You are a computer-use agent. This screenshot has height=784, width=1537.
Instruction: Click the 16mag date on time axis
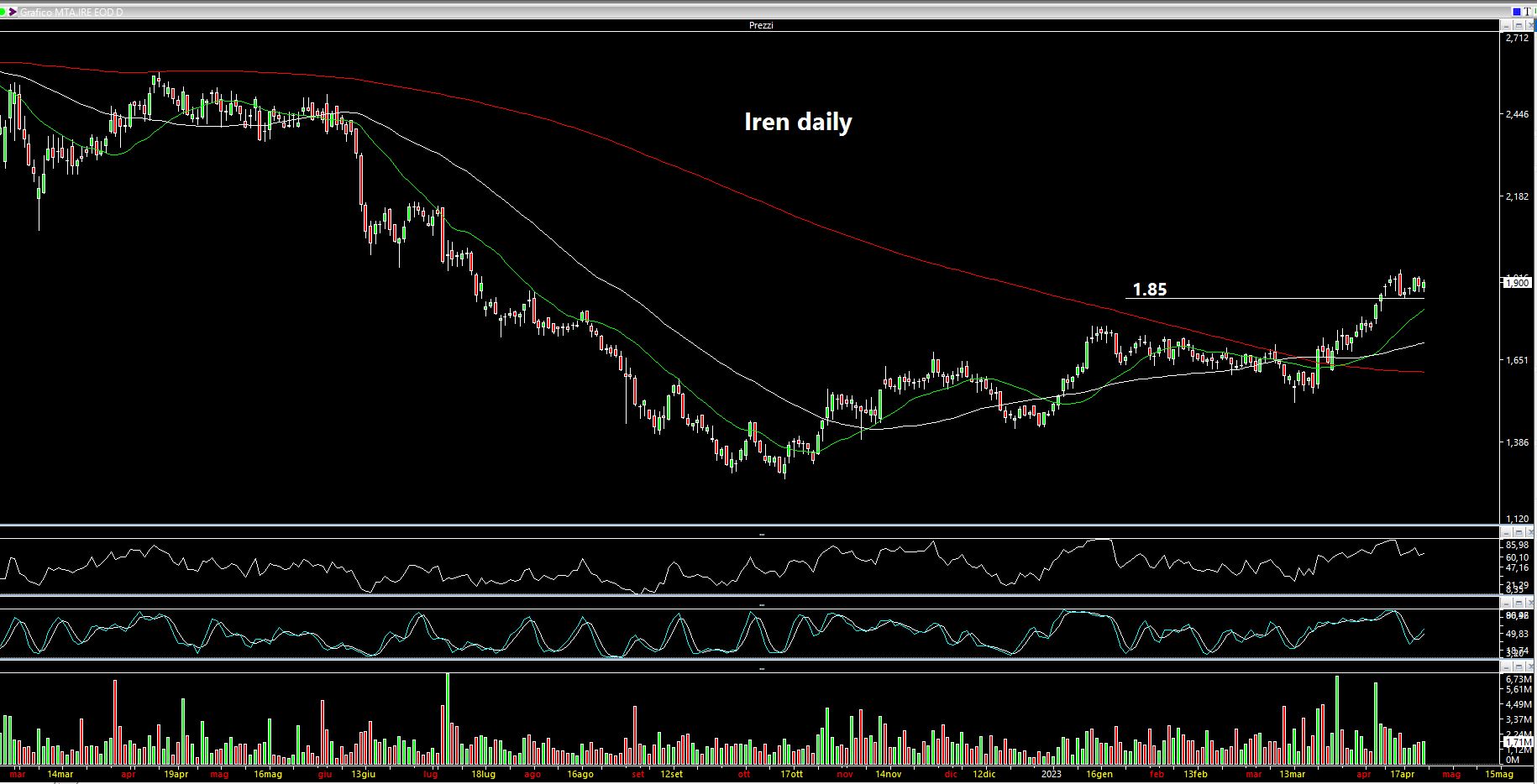click(x=267, y=774)
